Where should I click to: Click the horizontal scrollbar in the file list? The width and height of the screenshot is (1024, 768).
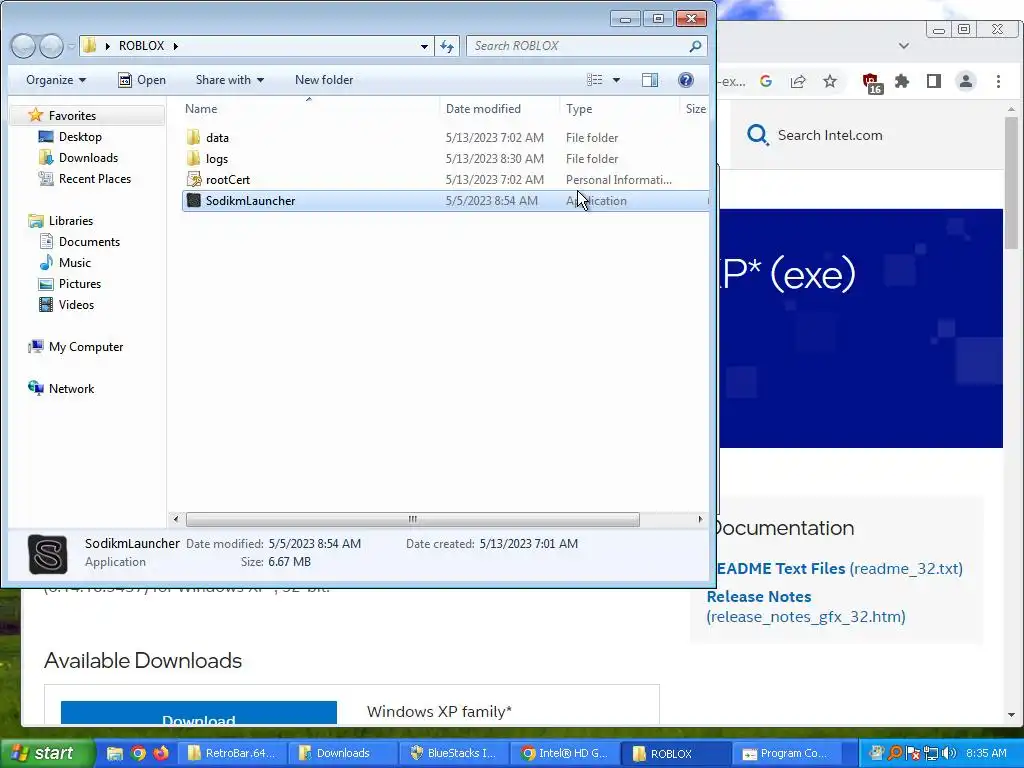pyautogui.click(x=412, y=519)
